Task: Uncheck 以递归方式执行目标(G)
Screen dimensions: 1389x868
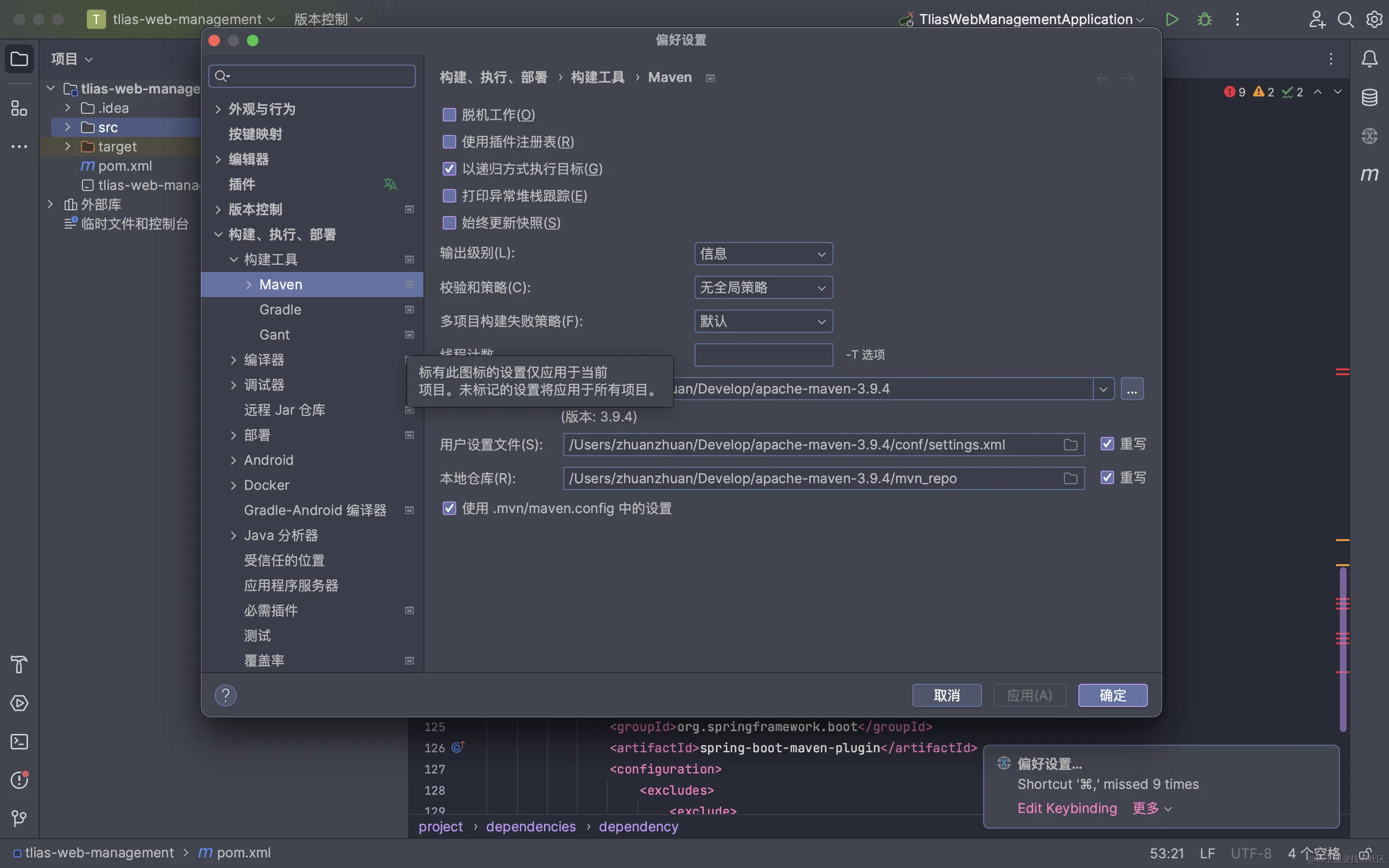Action: pyautogui.click(x=449, y=168)
